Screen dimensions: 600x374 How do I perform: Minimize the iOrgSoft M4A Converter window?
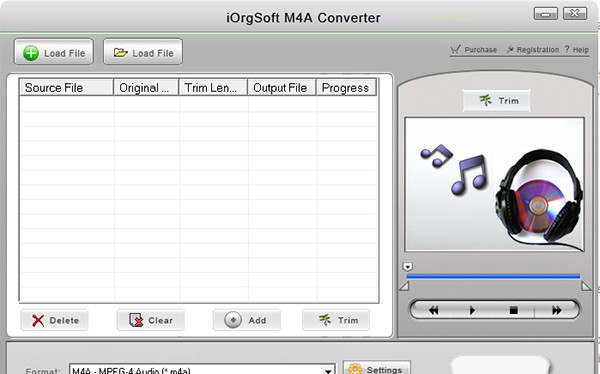pos(546,14)
